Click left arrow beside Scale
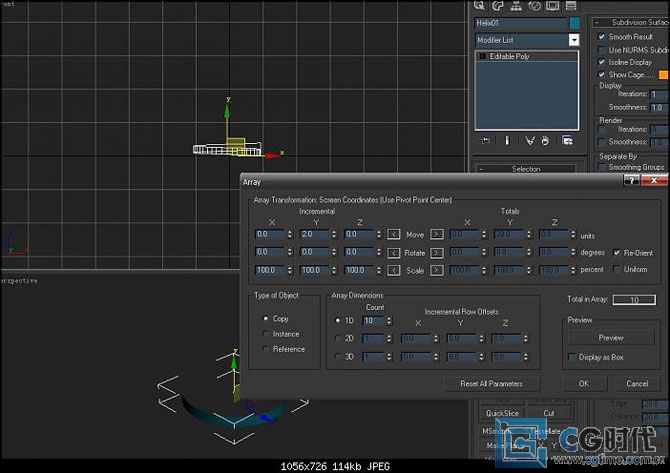 394,270
